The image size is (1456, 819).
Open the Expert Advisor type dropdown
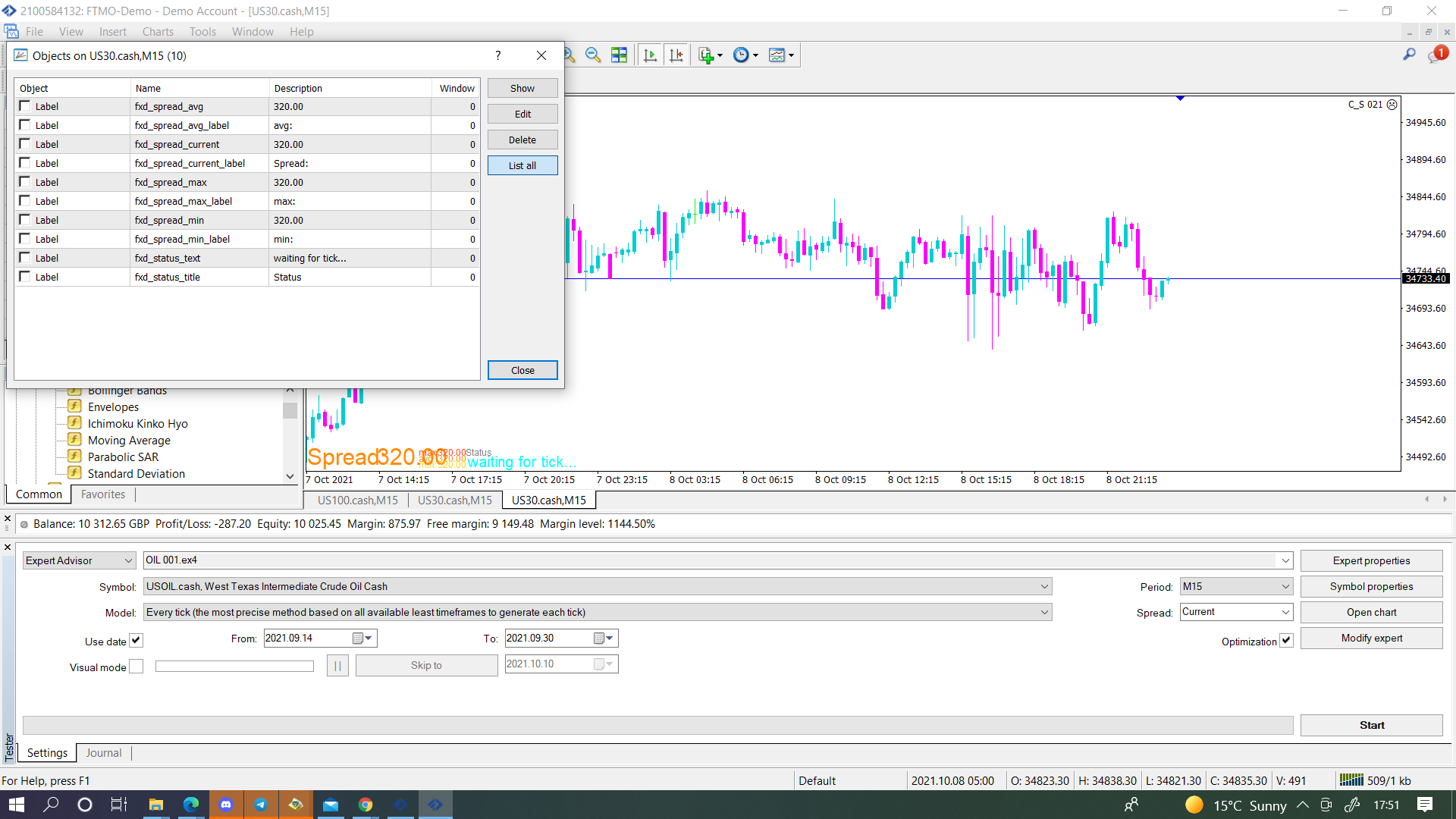coord(79,560)
